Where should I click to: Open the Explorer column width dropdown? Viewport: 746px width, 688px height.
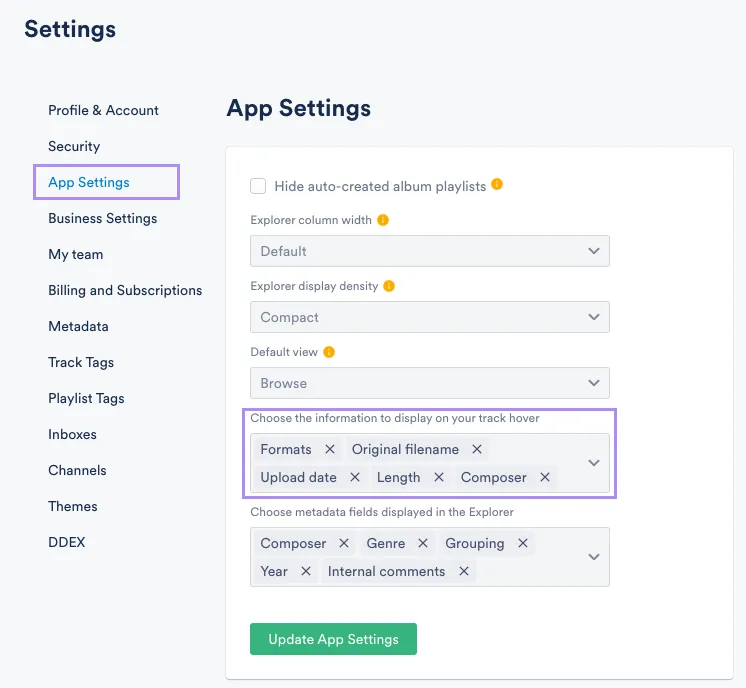pyautogui.click(x=429, y=251)
